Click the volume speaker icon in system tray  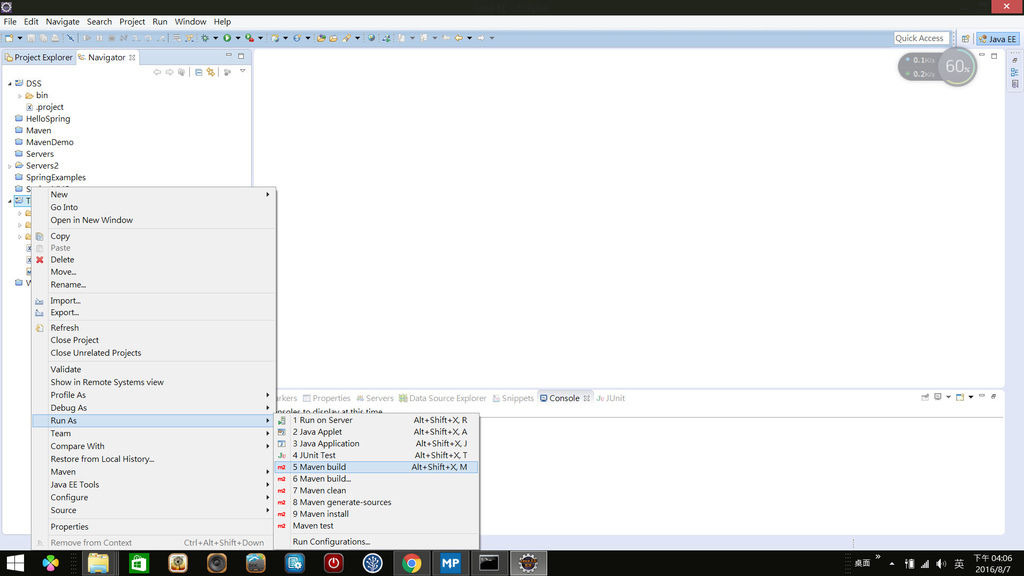pyautogui.click(x=941, y=564)
